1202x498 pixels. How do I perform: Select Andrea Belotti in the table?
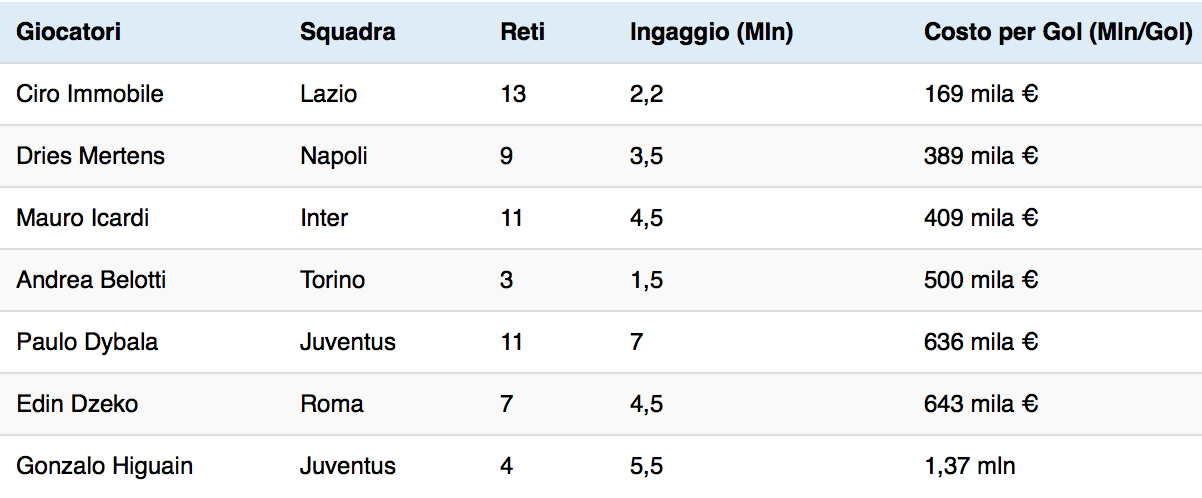pos(91,280)
